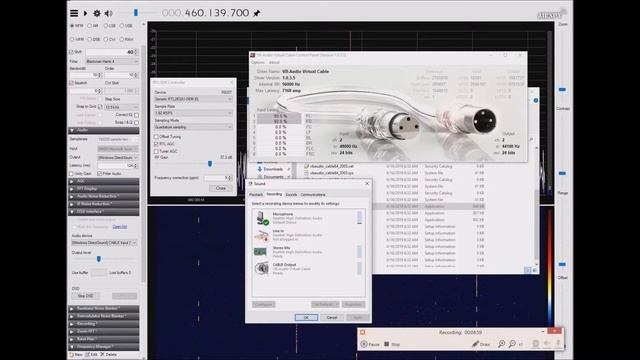The height and width of the screenshot is (360, 640).
Task: Click second zoom magnifier in recorder bar
Action: (x=513, y=344)
